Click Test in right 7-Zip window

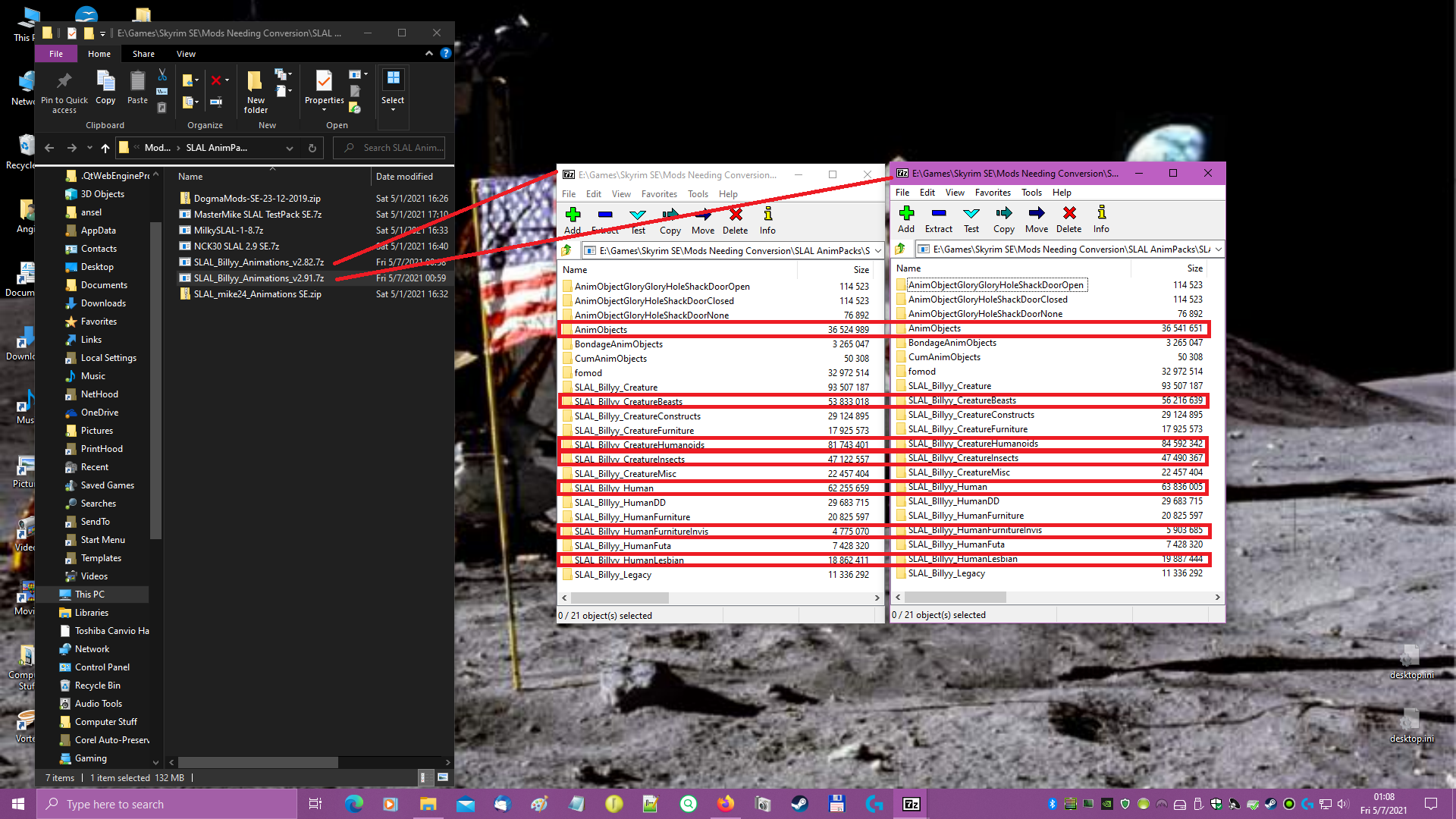tap(971, 219)
